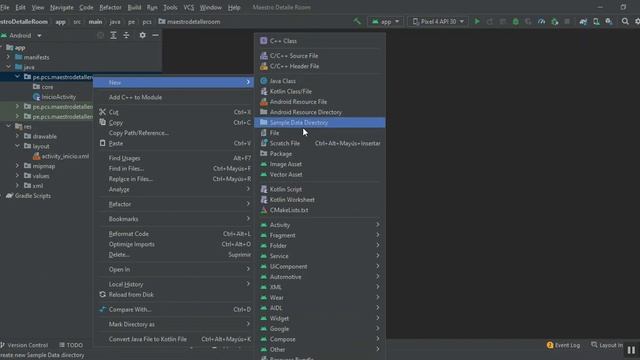Open the Device Manager toolbar icon
The height and width of the screenshot is (360, 640).
pos(596,21)
